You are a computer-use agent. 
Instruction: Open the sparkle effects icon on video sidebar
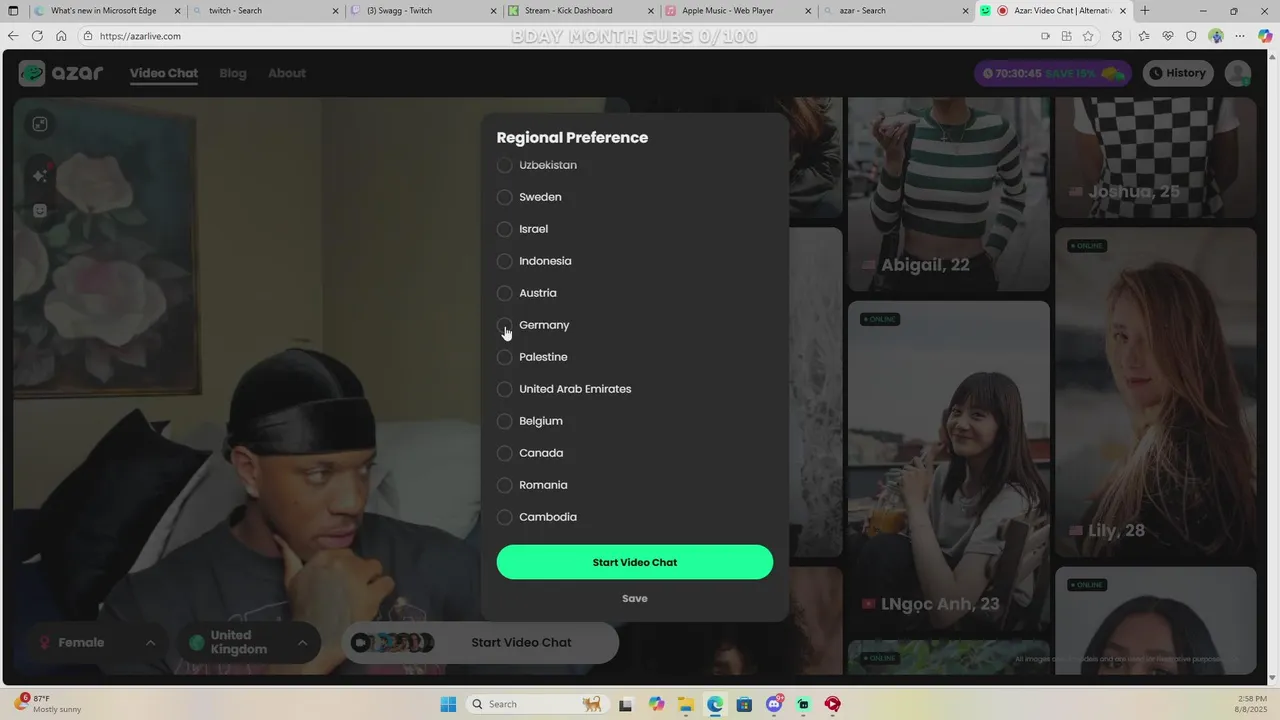coord(40,175)
